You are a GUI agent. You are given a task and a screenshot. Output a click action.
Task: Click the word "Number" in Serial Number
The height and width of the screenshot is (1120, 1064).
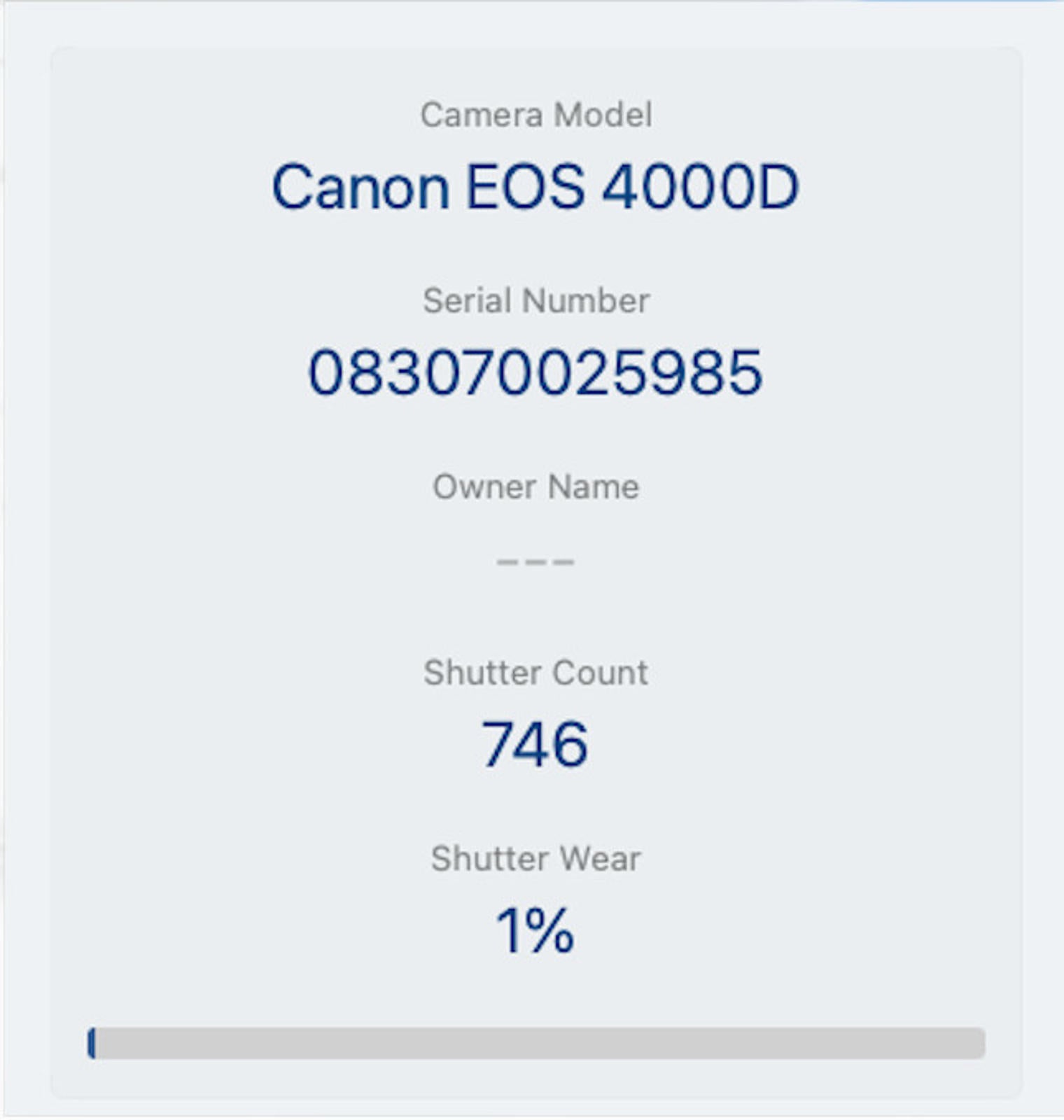tap(586, 301)
